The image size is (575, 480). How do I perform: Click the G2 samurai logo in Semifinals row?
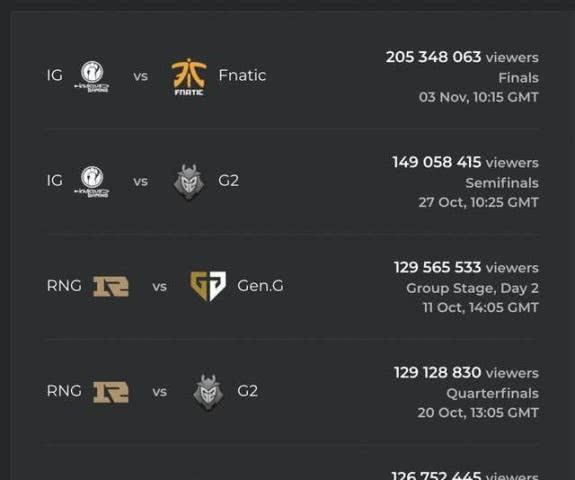189,182
